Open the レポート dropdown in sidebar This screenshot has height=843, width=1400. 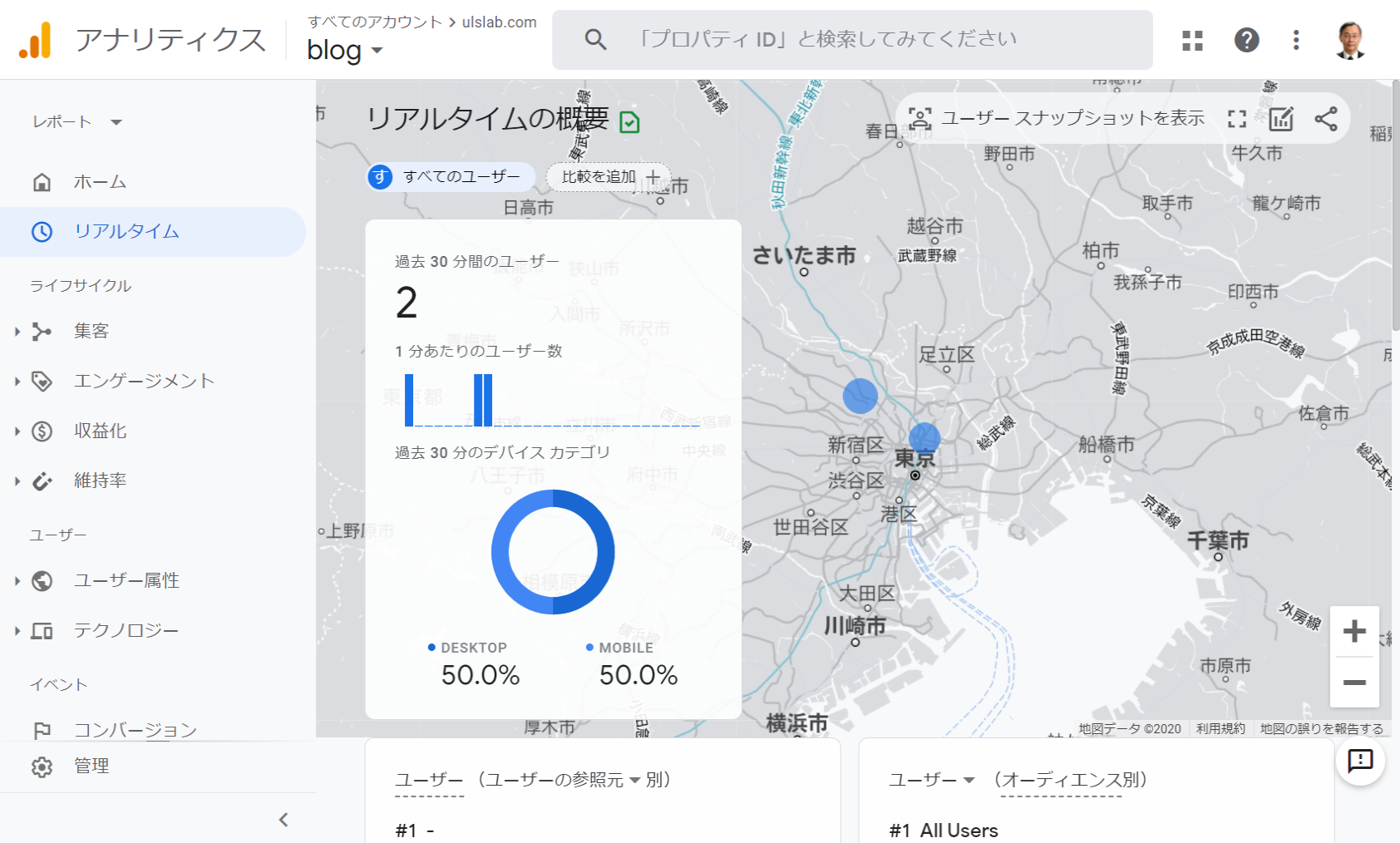[77, 122]
